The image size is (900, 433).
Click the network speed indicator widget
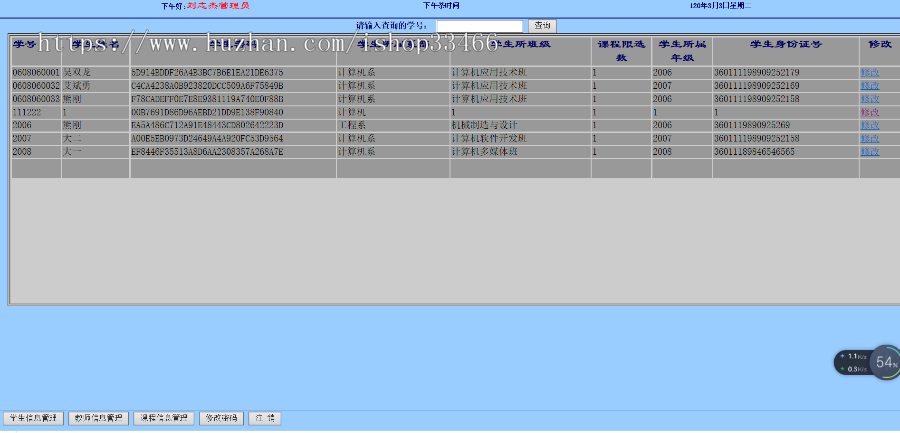852,362
